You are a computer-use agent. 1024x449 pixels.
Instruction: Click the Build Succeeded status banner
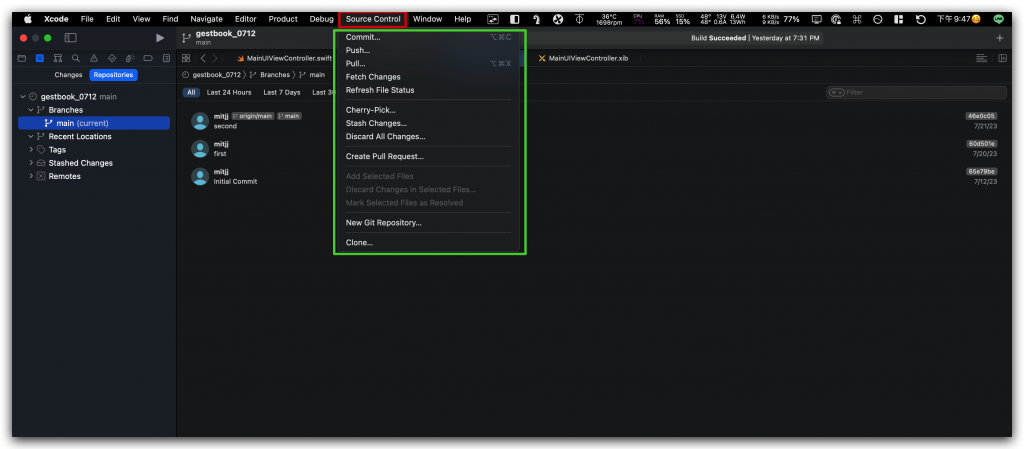(x=756, y=38)
